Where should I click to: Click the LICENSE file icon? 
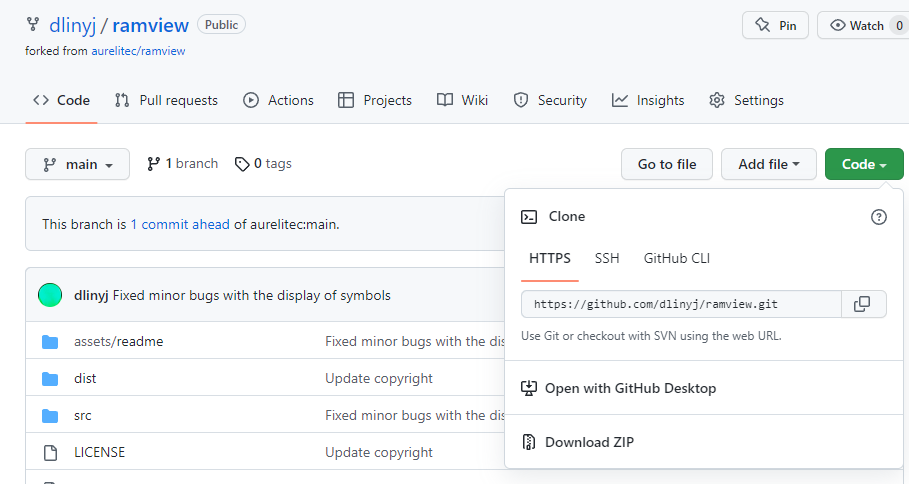pos(50,452)
